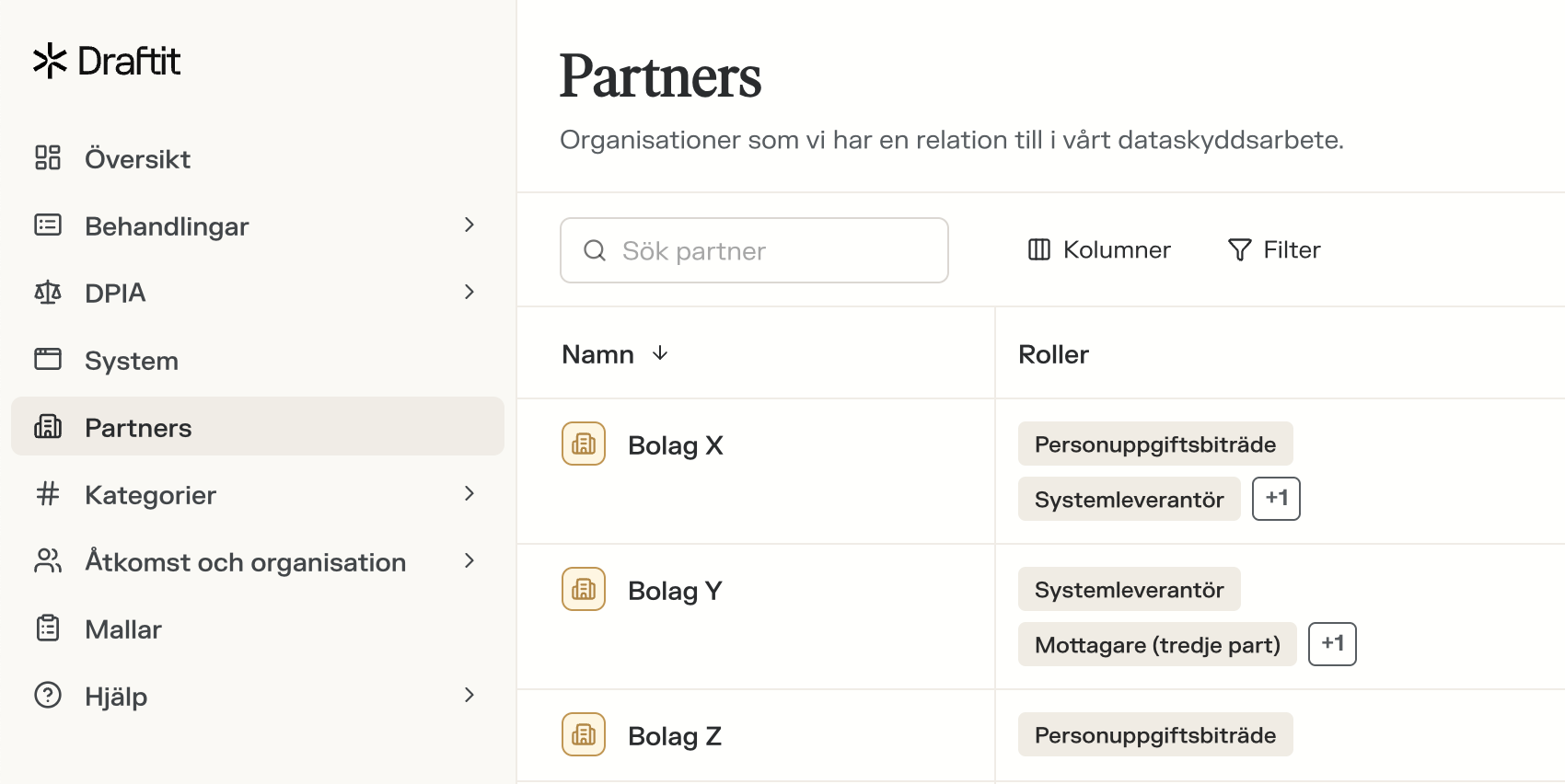The image size is (1565, 784).
Task: Expand the Kategorier chevron arrow
Action: (469, 494)
